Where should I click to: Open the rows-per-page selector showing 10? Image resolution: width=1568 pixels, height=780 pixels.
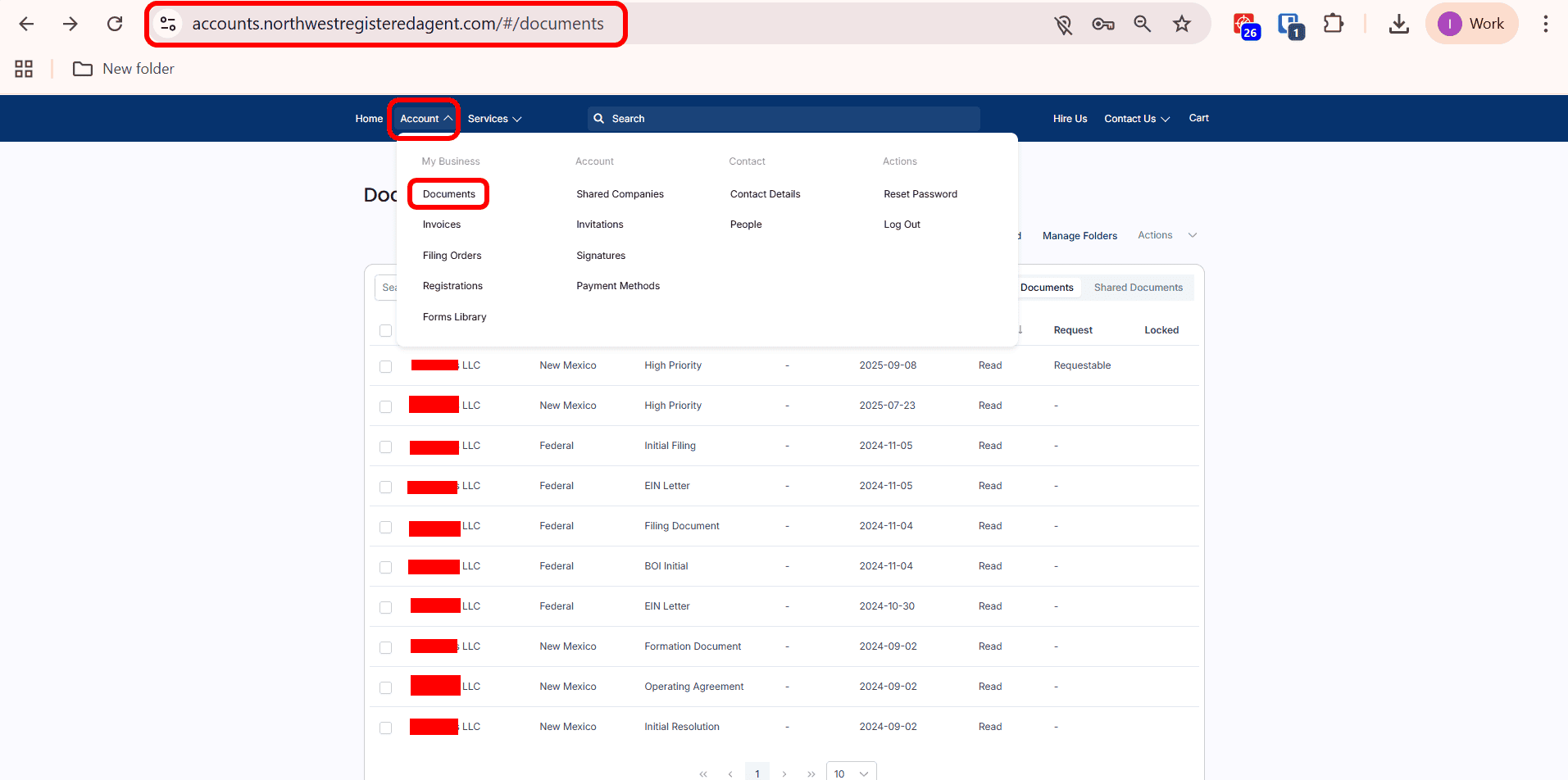(x=851, y=773)
